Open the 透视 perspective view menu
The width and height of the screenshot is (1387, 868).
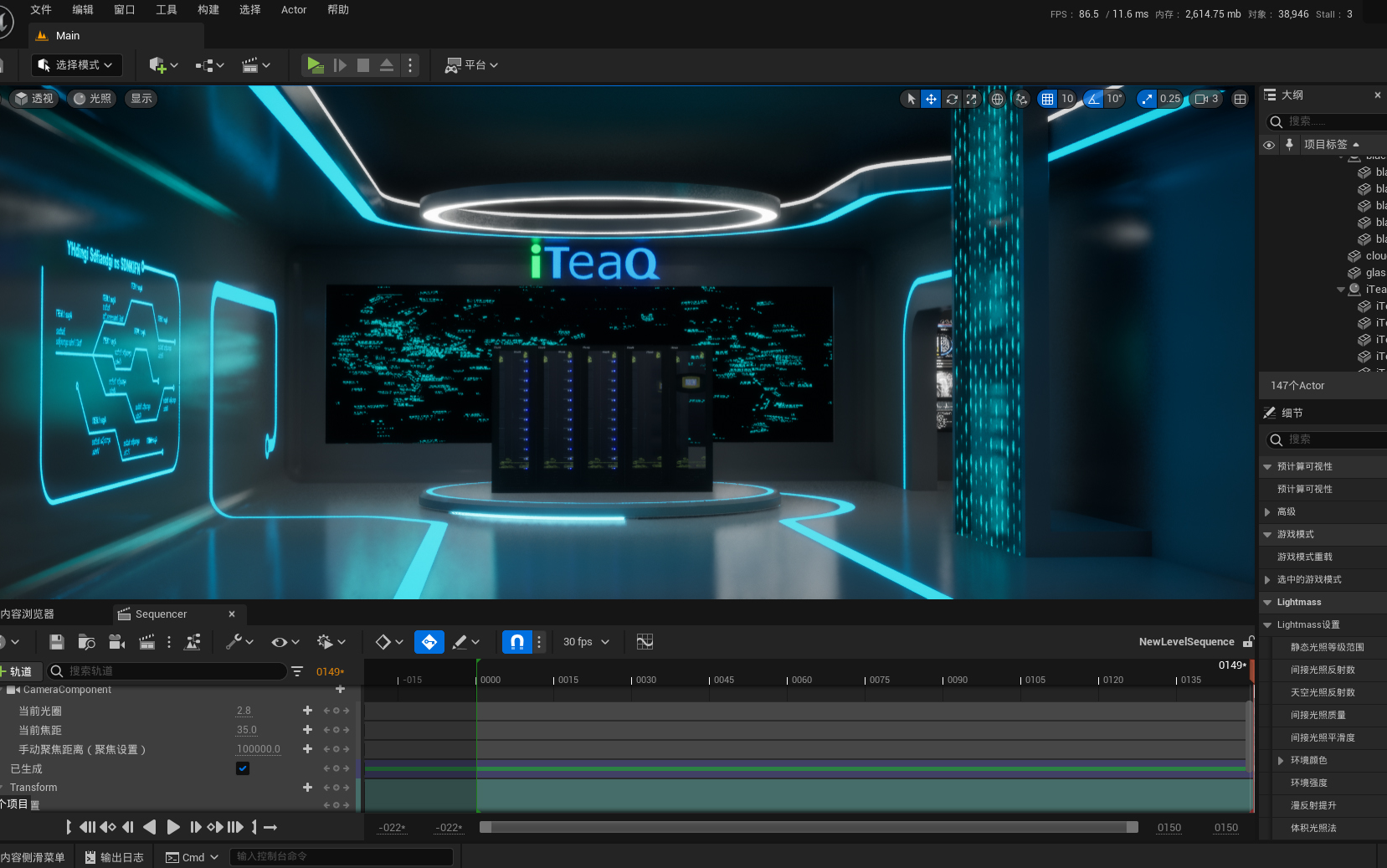coord(34,99)
